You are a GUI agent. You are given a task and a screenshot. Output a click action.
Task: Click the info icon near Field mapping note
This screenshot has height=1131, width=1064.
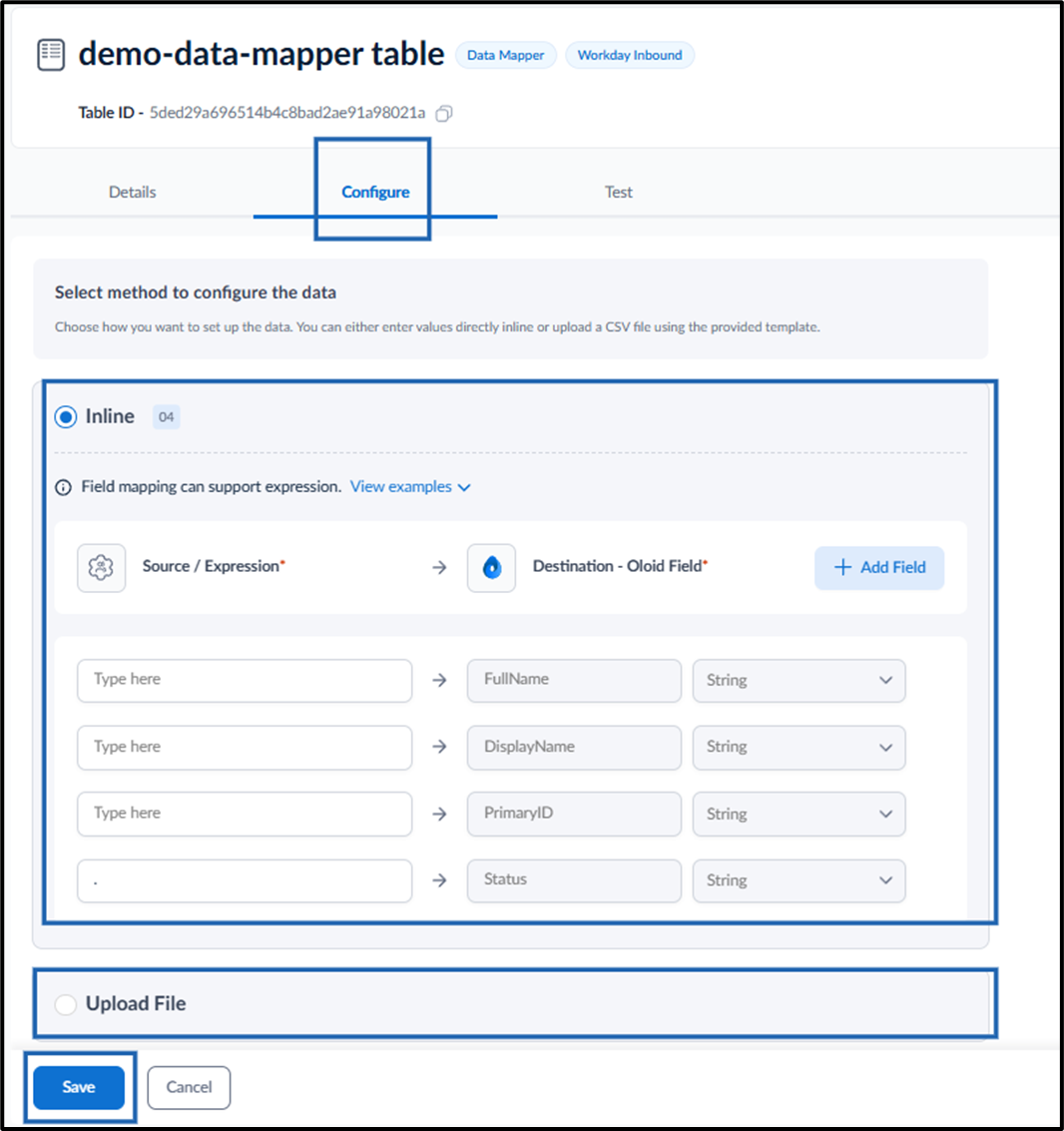point(64,487)
